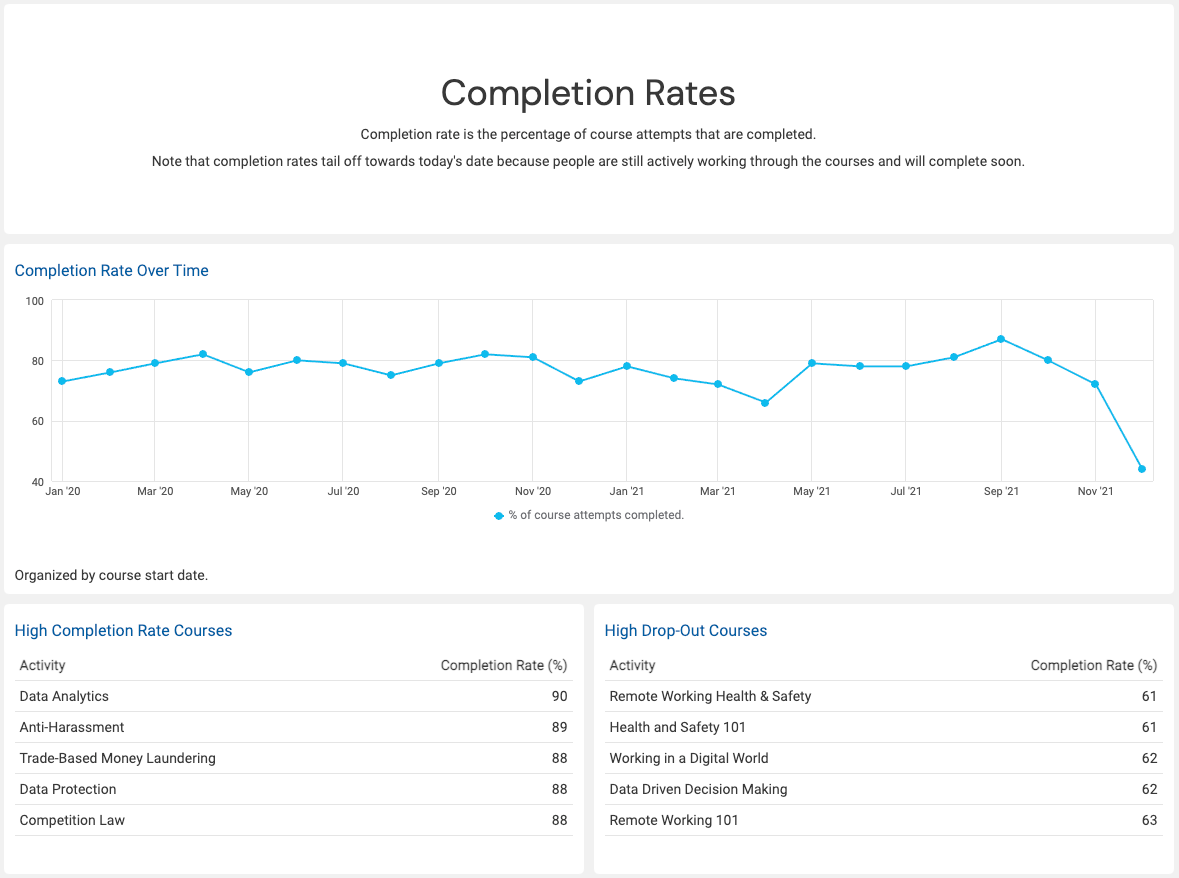
Task: Click Remote Working Health & Safety row
Action: pyautogui.click(x=883, y=696)
